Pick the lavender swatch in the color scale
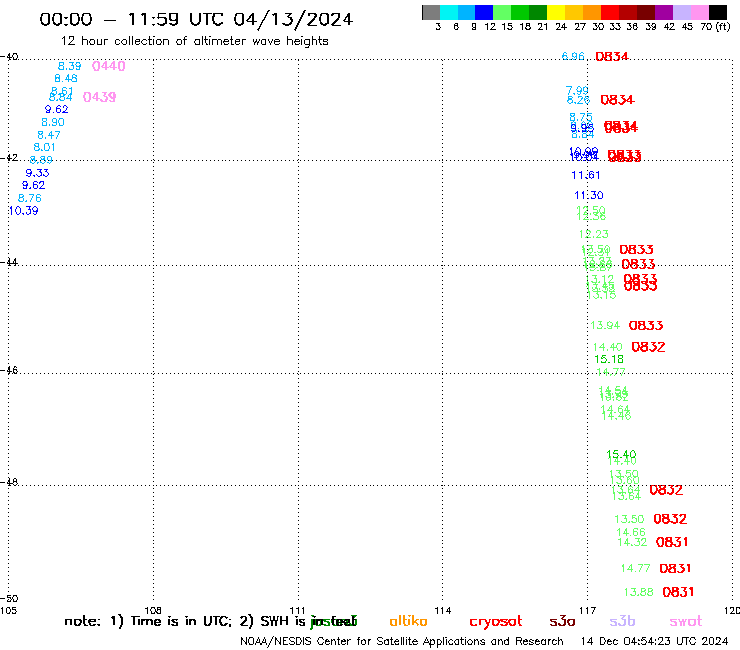This screenshot has height=650, width=740. [x=682, y=12]
